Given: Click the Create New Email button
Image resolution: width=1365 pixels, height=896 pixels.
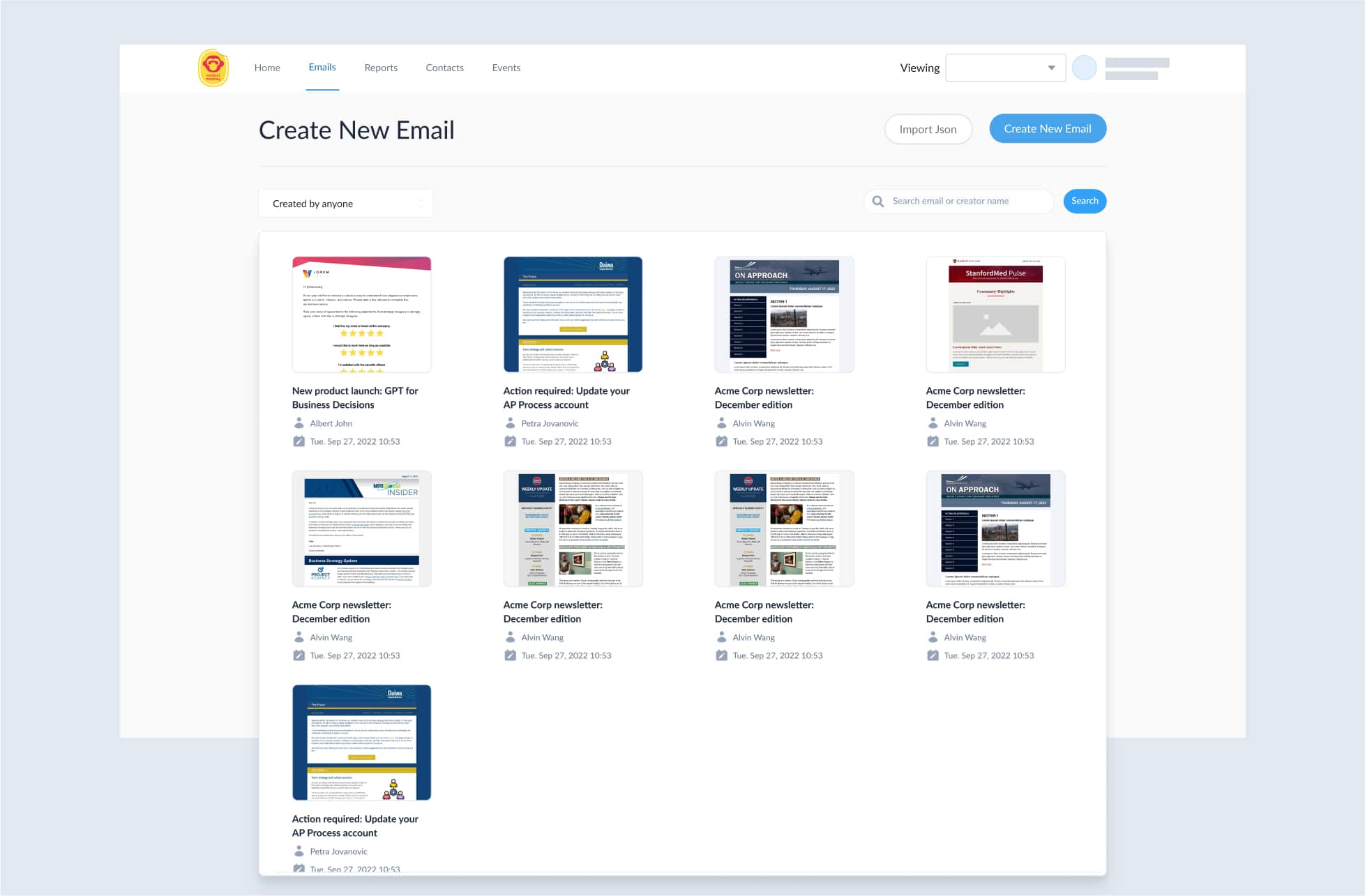Looking at the screenshot, I should pyautogui.click(x=1047, y=128).
